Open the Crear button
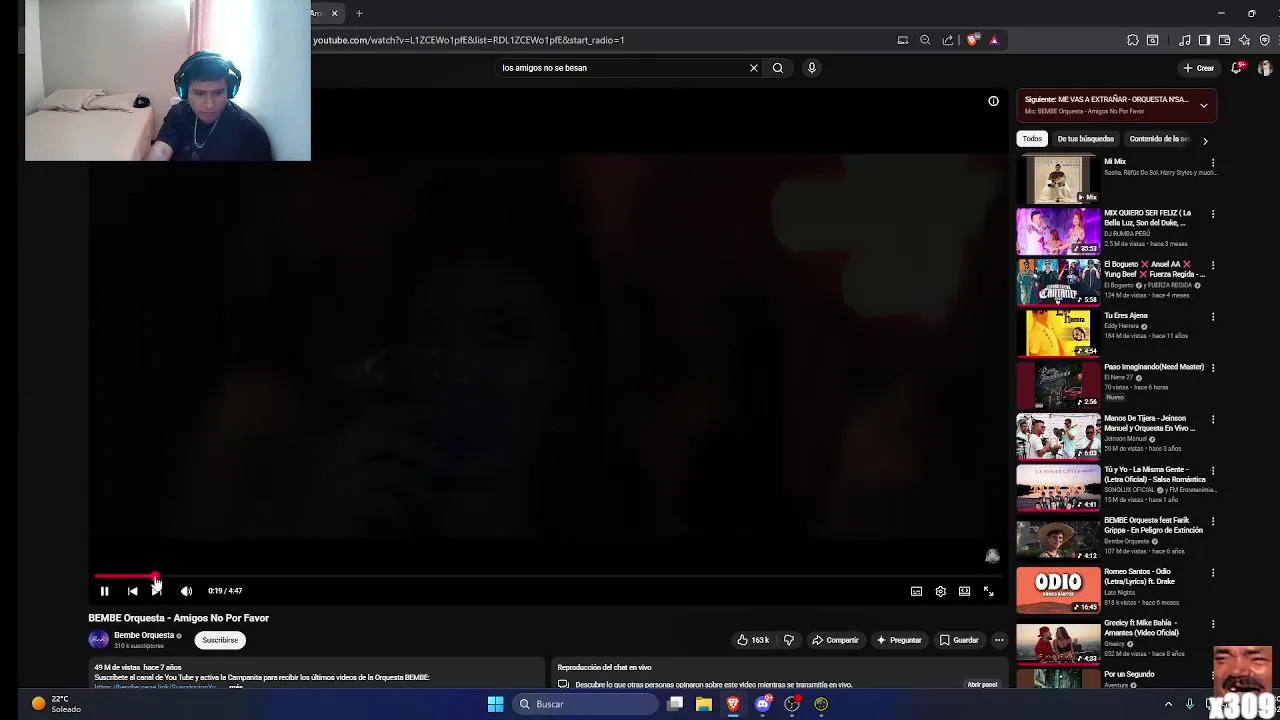 click(x=1198, y=68)
